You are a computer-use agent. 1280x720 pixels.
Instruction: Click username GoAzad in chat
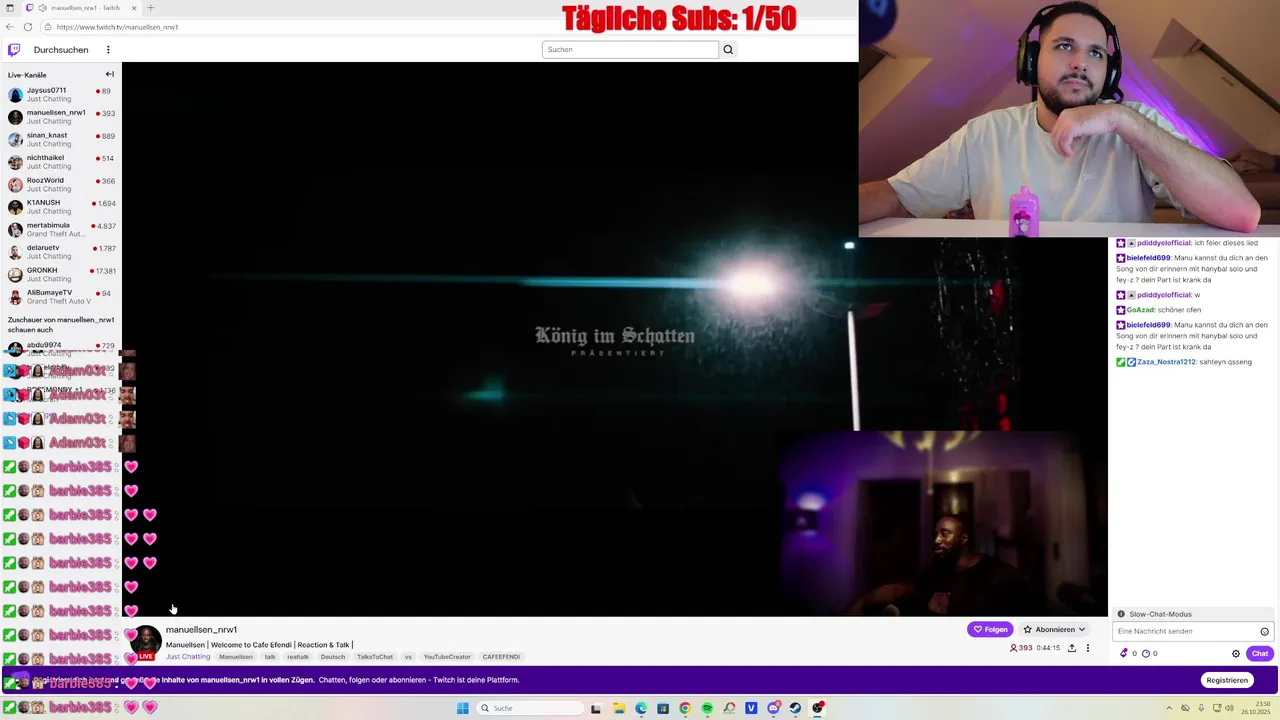[x=1140, y=310]
